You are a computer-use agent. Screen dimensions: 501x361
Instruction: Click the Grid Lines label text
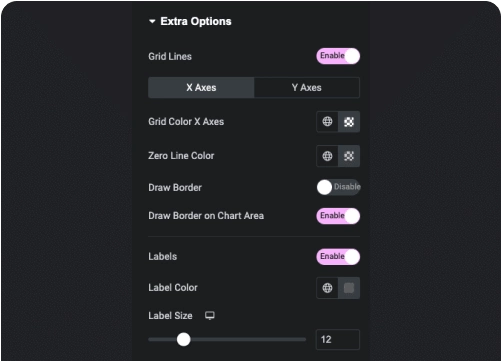tap(170, 56)
